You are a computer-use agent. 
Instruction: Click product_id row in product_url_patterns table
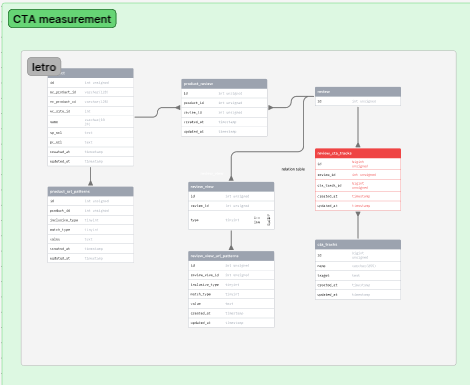pyautogui.click(x=90, y=211)
